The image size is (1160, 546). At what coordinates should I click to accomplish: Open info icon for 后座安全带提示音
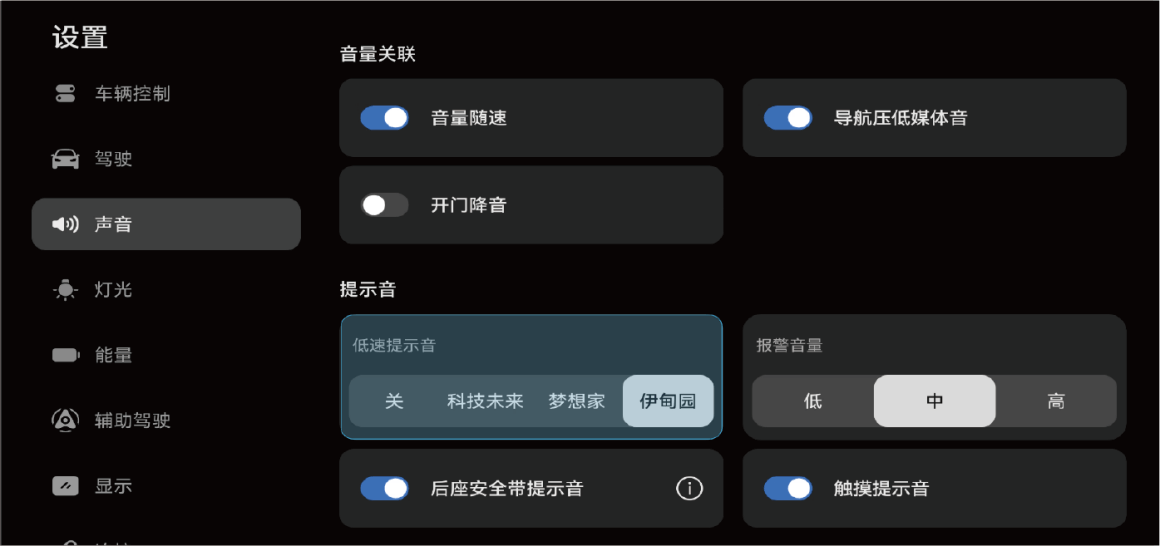click(x=689, y=488)
